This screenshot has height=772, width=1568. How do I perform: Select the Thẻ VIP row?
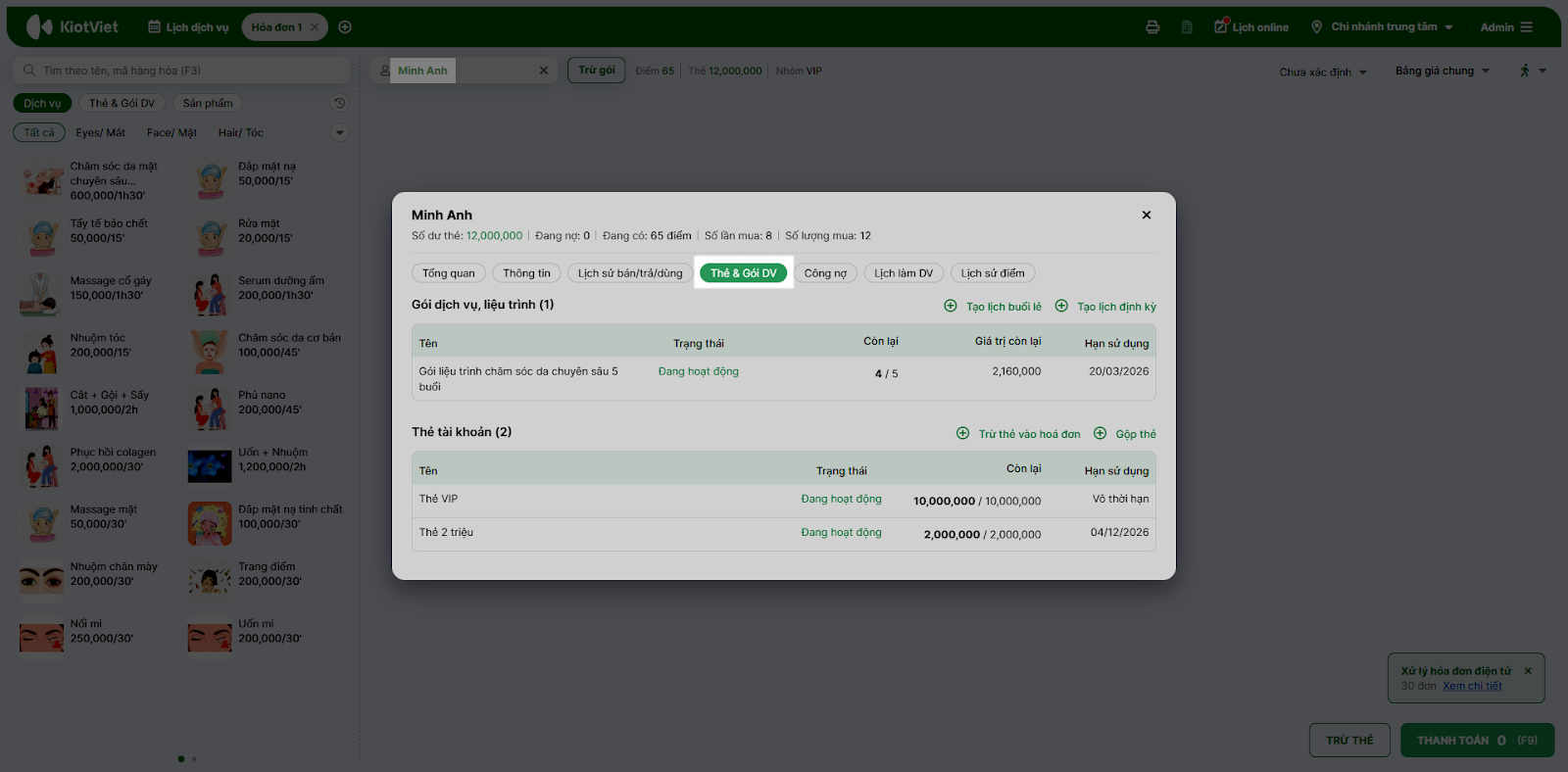[784, 501]
